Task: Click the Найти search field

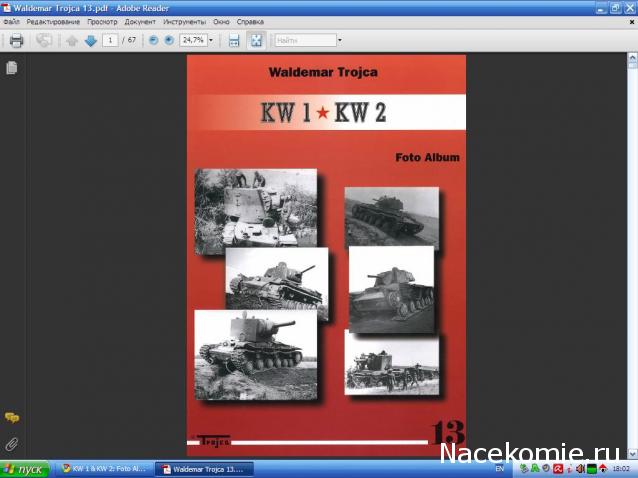Action: (306, 40)
